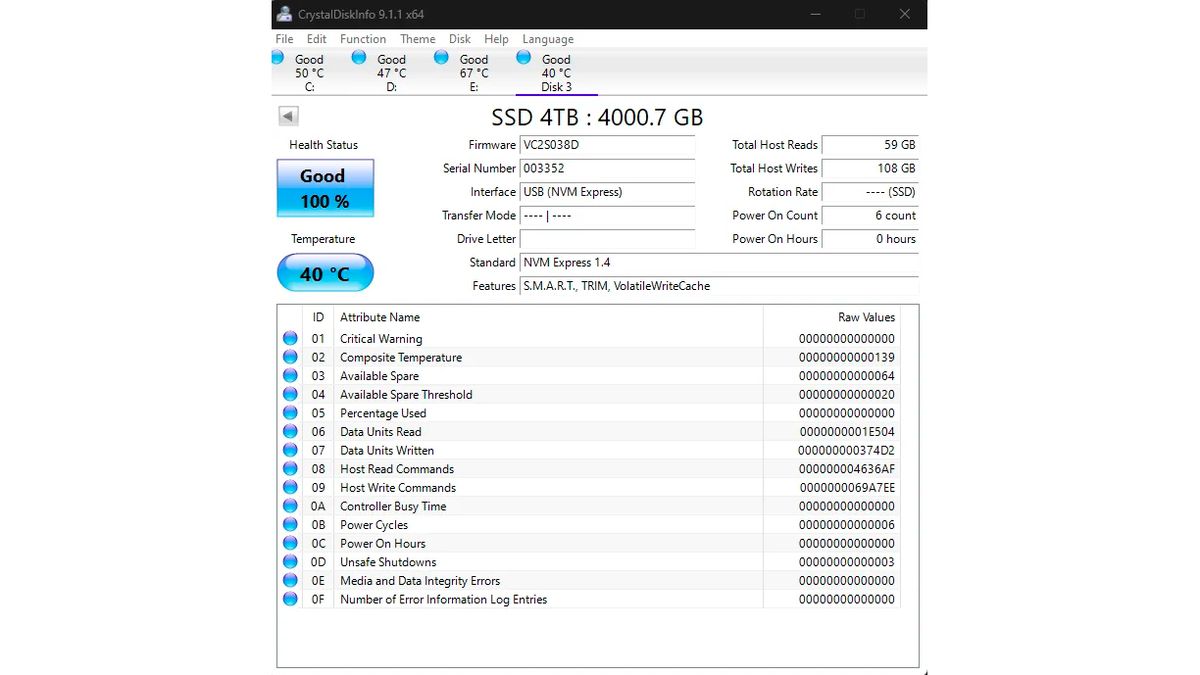Click status orb for Host Write Commands row
The width and height of the screenshot is (1200, 675).
click(290, 487)
